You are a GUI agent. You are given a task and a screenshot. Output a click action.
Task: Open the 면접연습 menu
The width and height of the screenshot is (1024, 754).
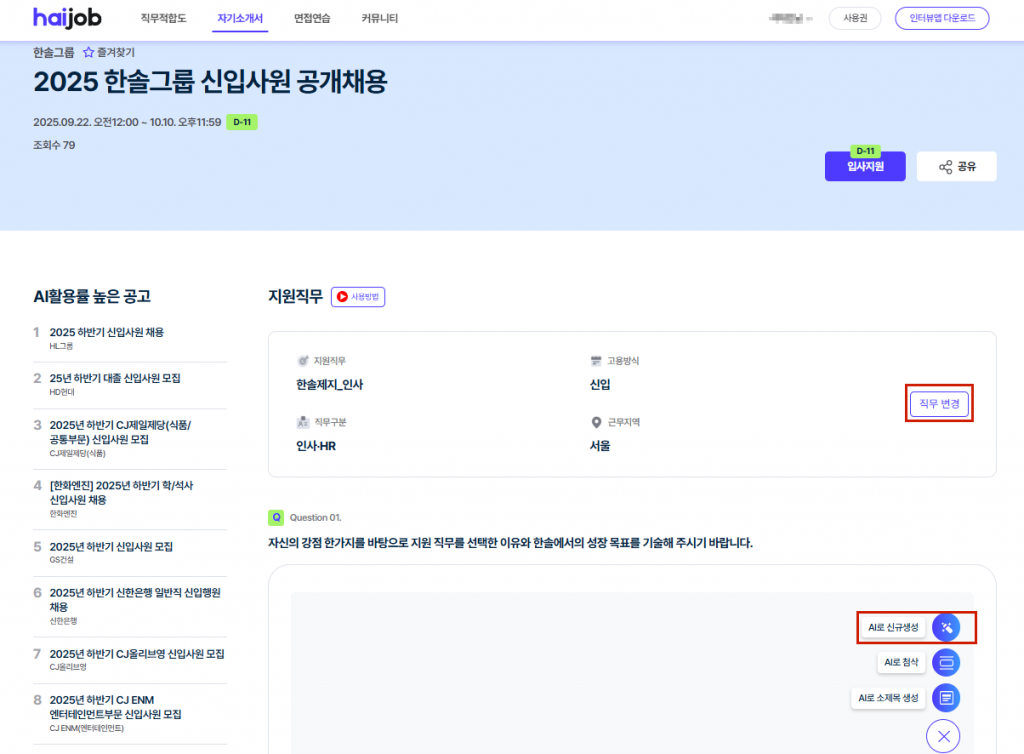[x=312, y=19]
